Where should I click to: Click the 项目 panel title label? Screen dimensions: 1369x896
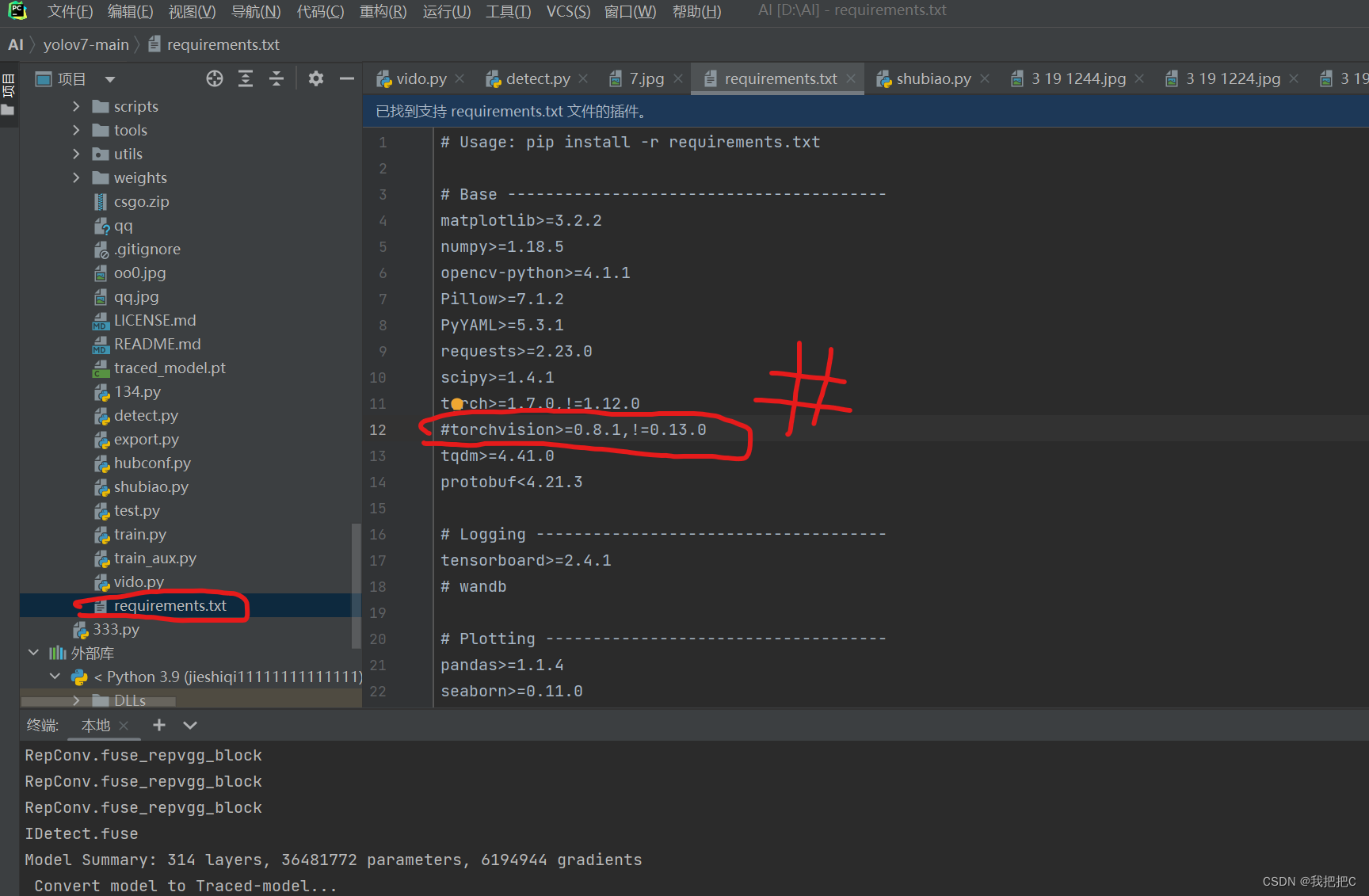coord(71,79)
